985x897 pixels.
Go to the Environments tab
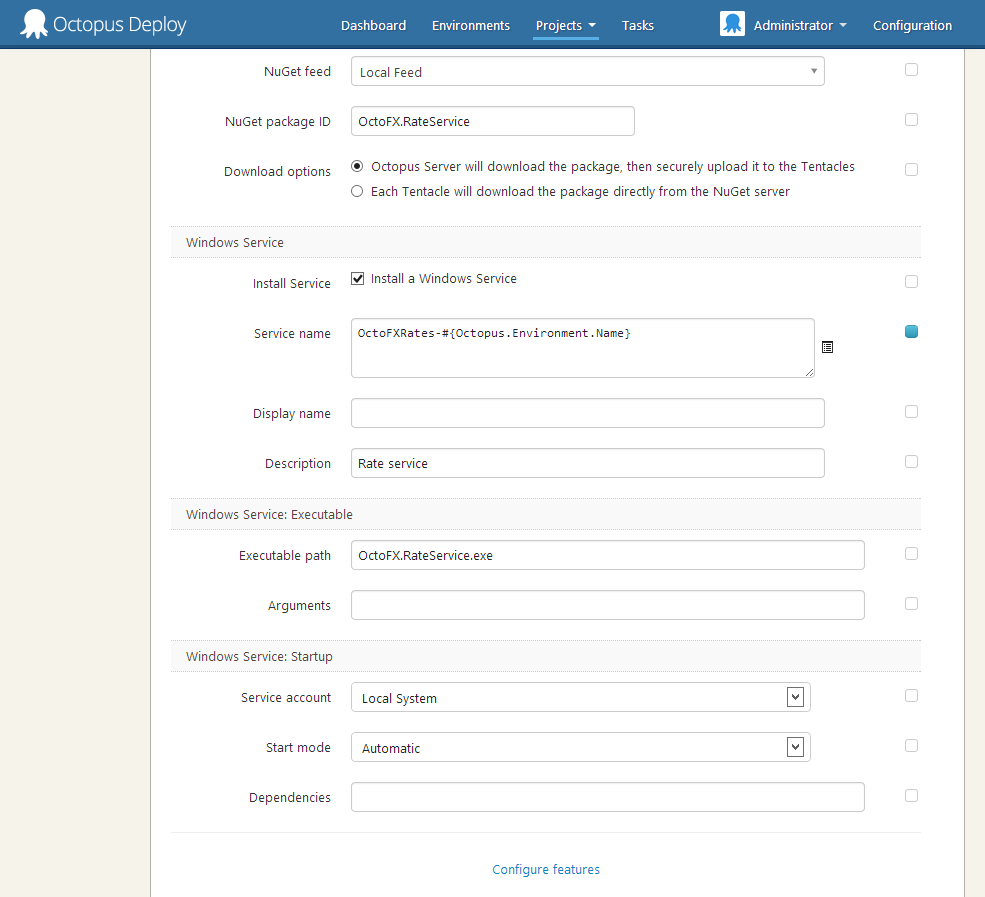click(470, 26)
